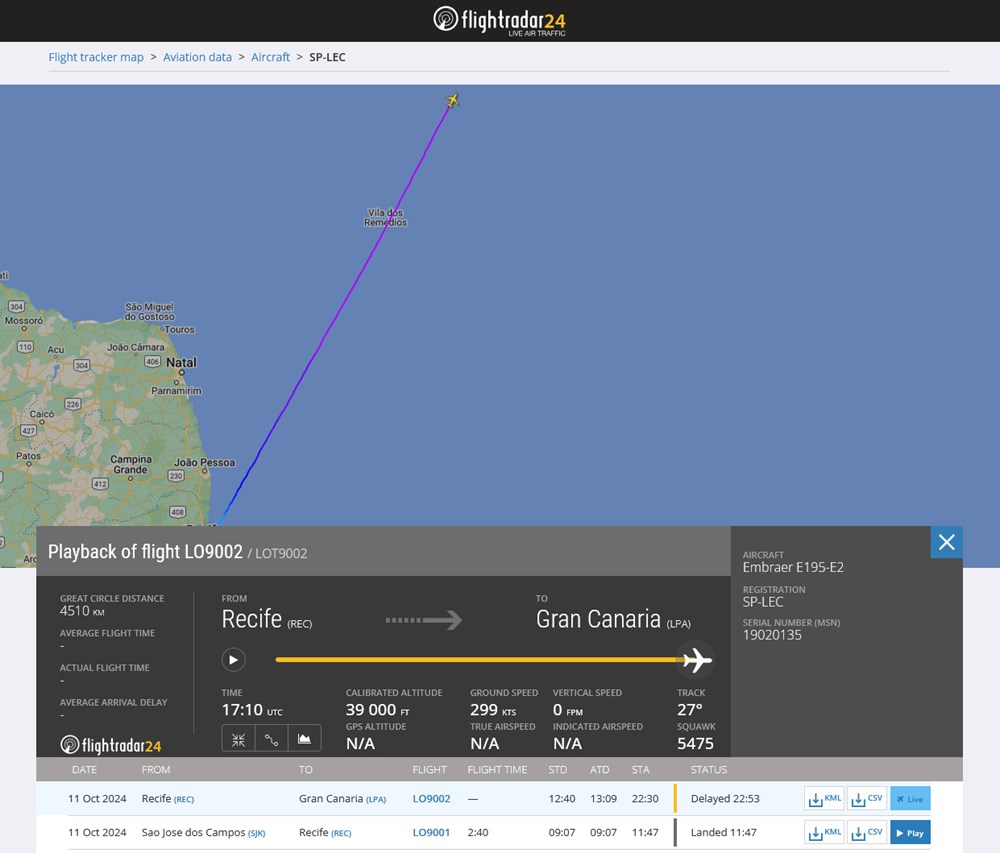Close the flight playback panel
1000x853 pixels.
946,542
